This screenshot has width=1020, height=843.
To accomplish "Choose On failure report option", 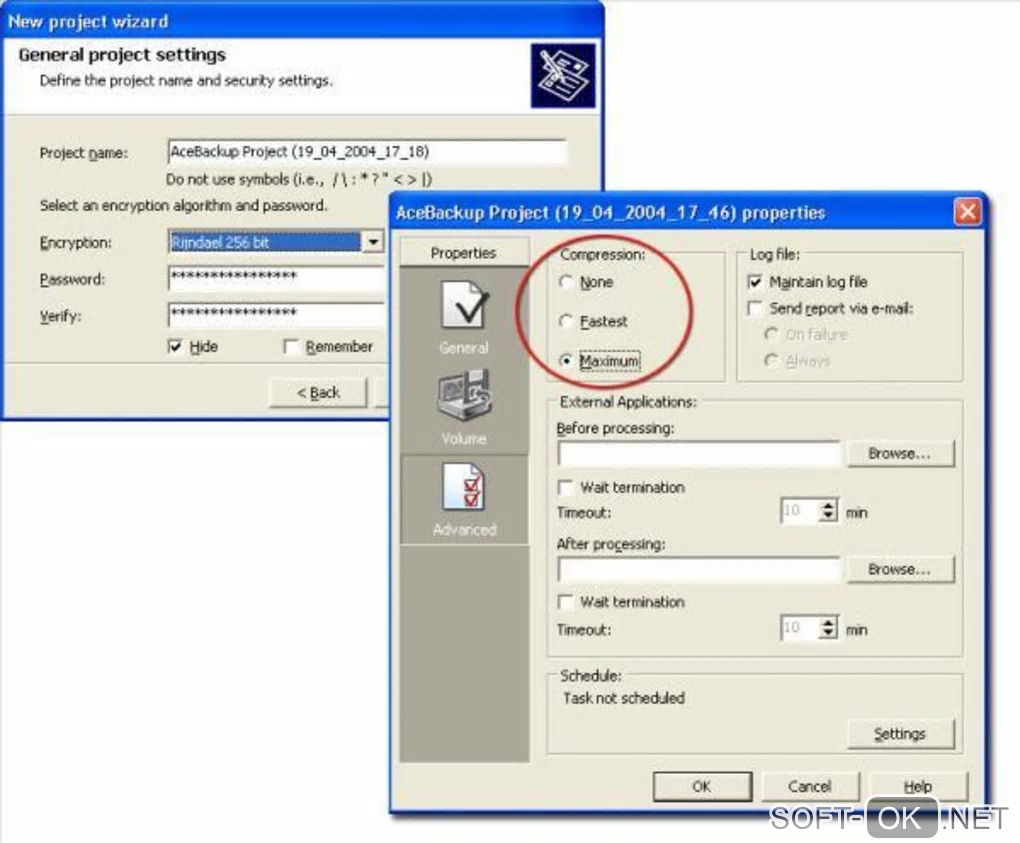I will pyautogui.click(x=772, y=334).
